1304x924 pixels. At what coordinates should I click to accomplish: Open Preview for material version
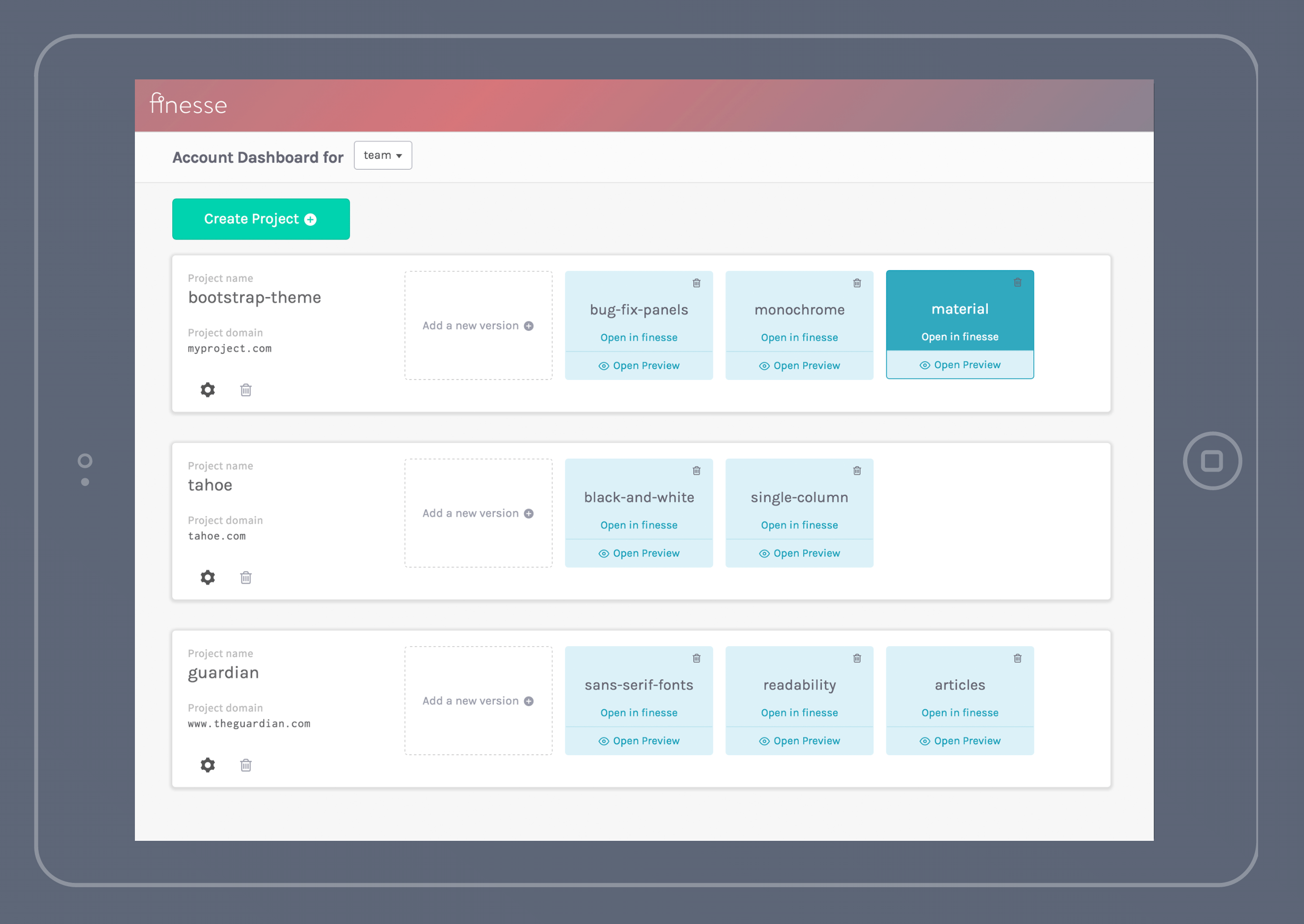[960, 365]
